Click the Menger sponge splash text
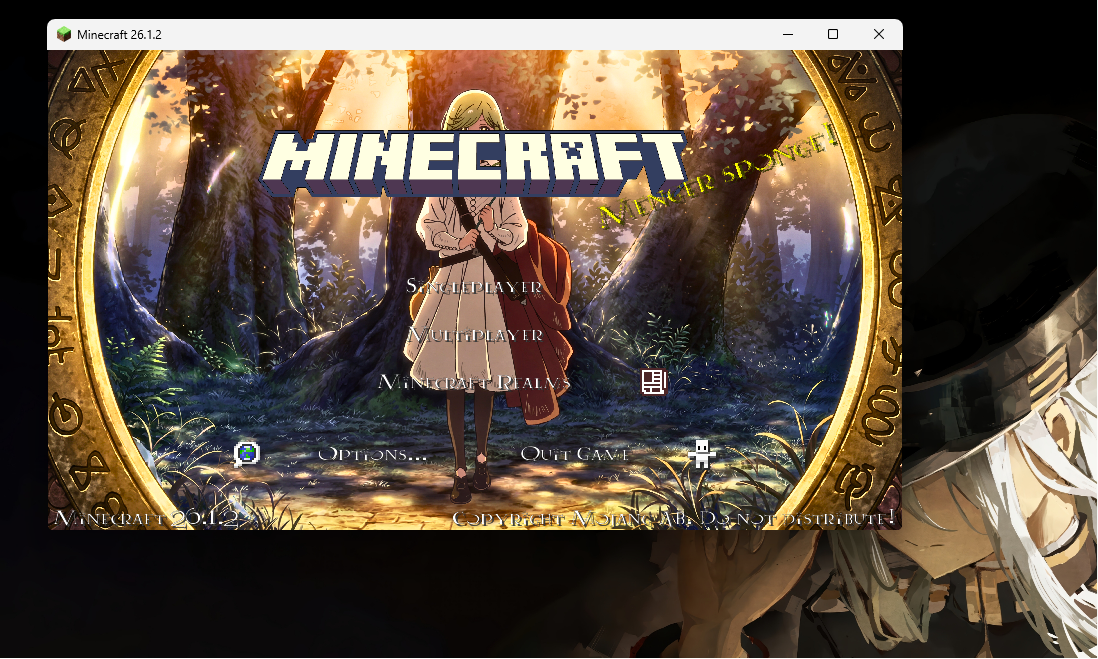 [718, 176]
